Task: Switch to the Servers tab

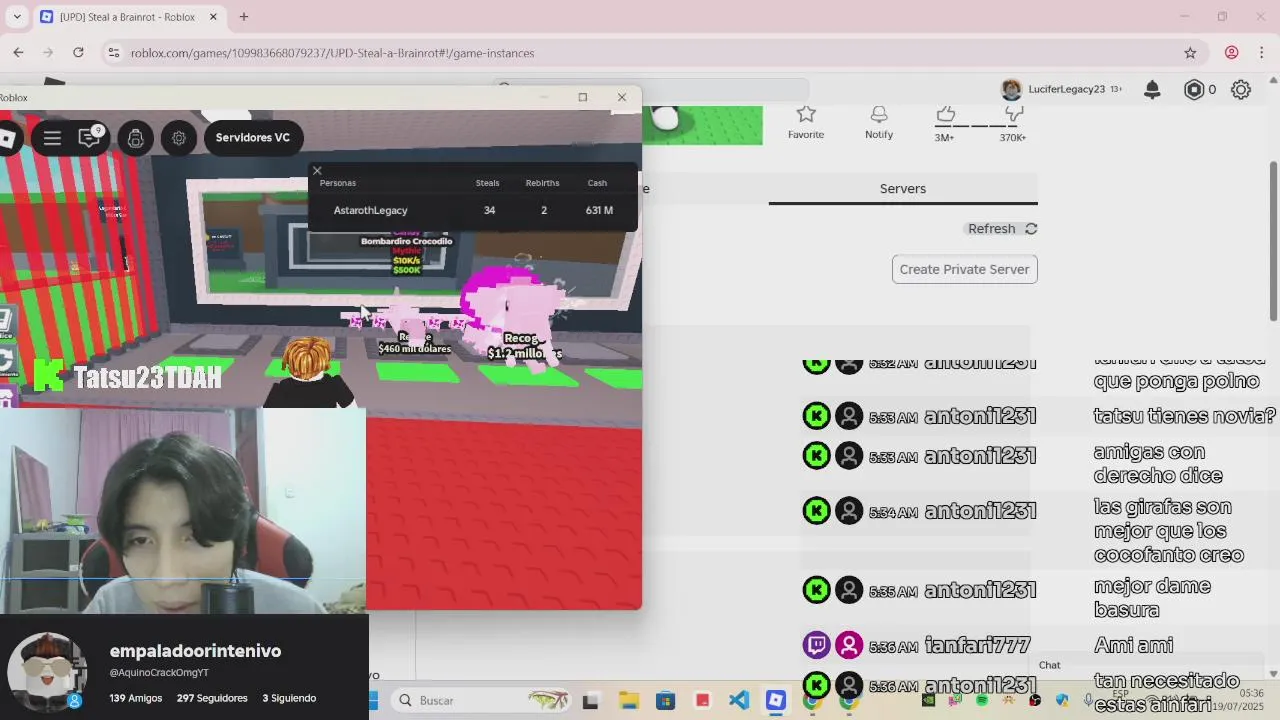Action: point(903,188)
